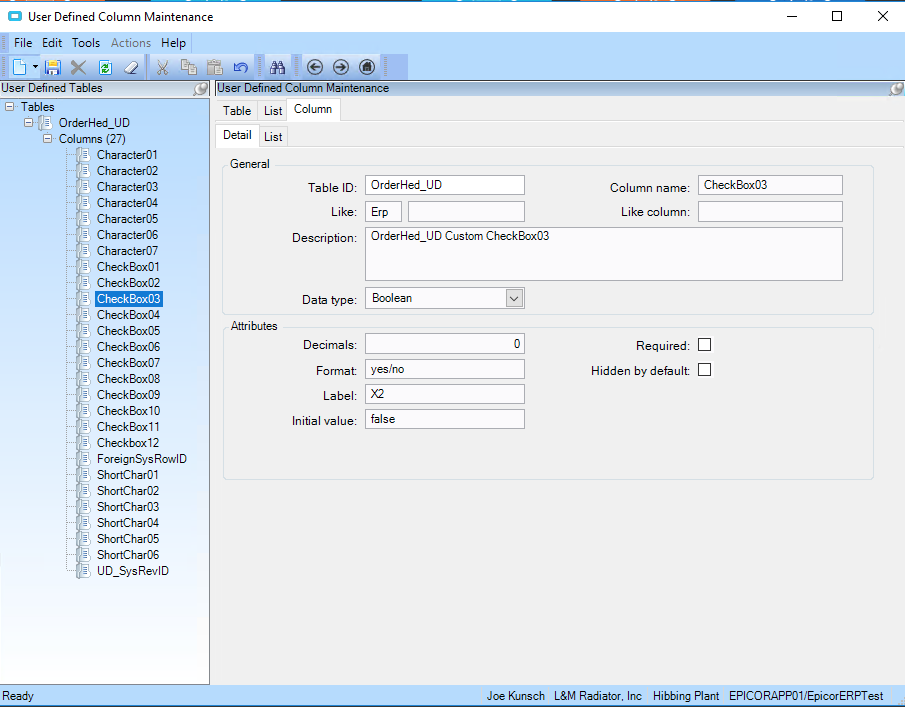The image size is (905, 707).
Task: Collapse the OrderHed_UD tree node
Action: tap(29, 123)
